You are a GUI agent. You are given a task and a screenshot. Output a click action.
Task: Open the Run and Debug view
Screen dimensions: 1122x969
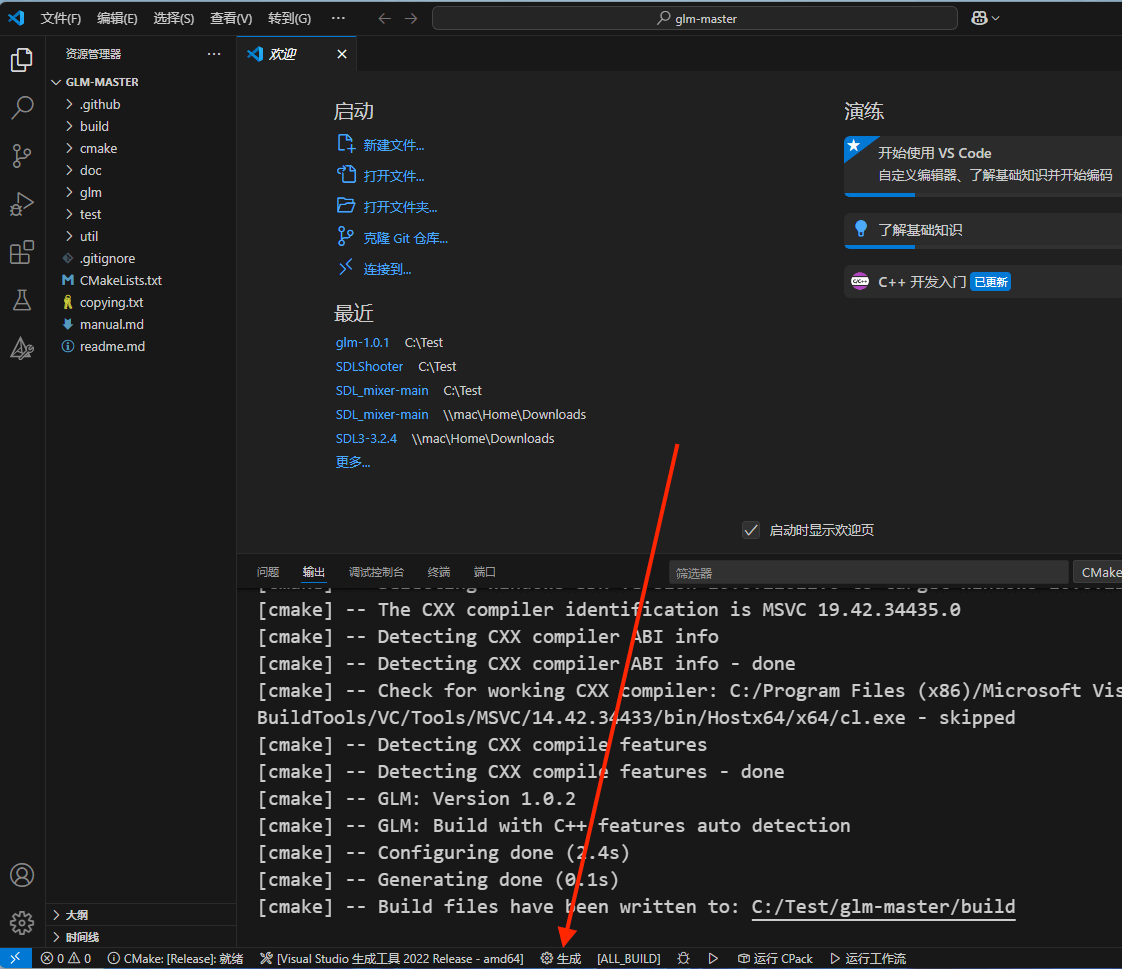click(22, 204)
